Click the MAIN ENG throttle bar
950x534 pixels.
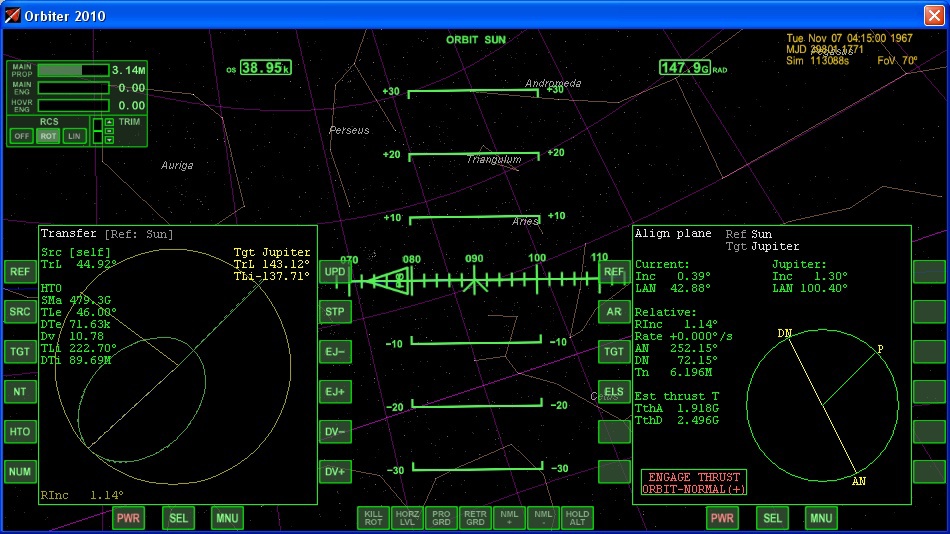point(73,88)
